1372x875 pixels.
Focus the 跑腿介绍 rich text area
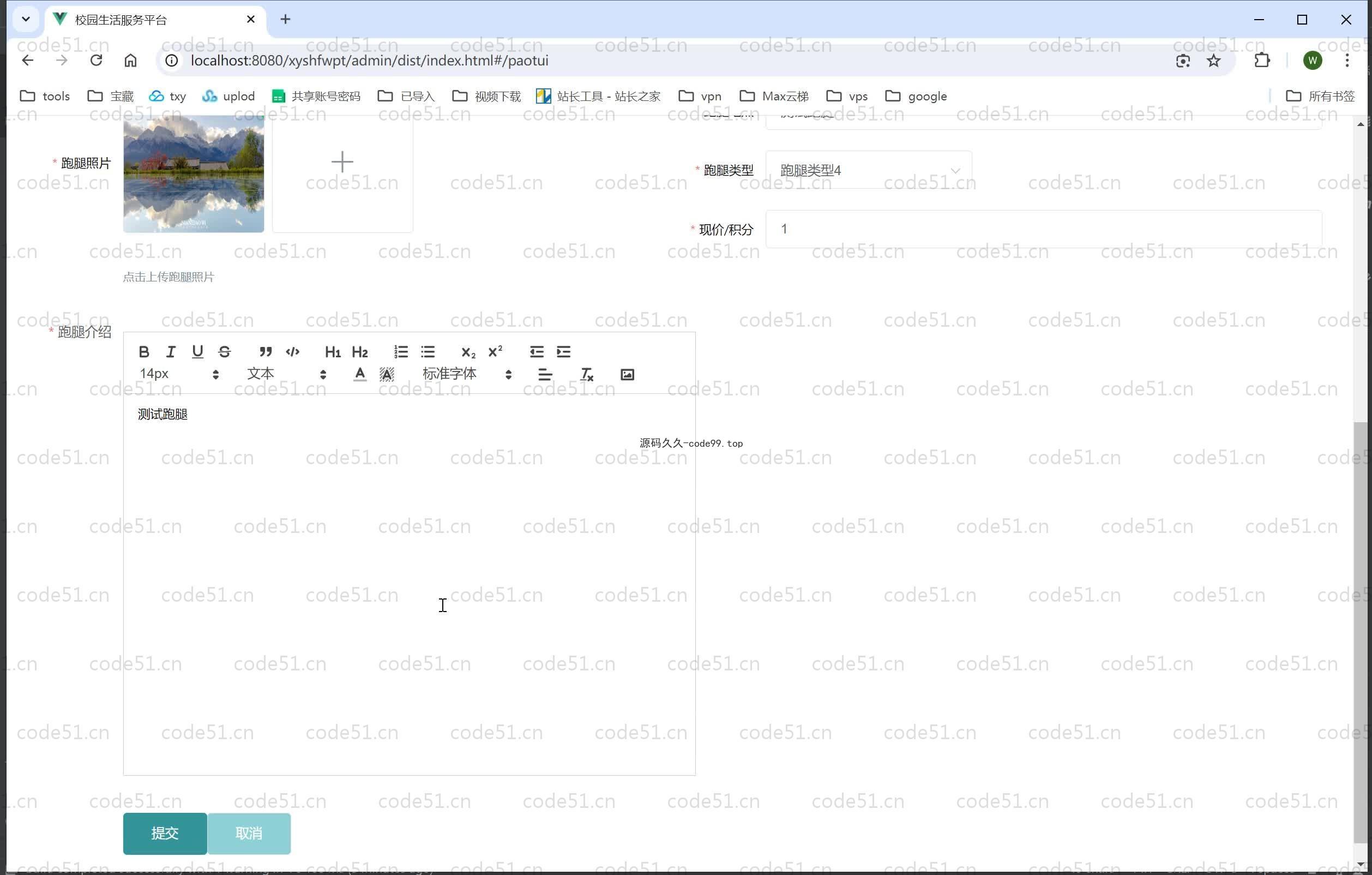pos(409,584)
